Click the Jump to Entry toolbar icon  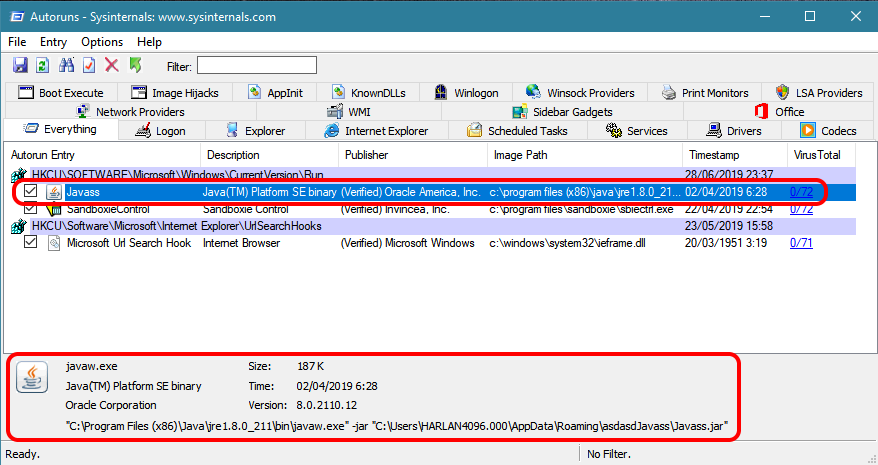89,65
